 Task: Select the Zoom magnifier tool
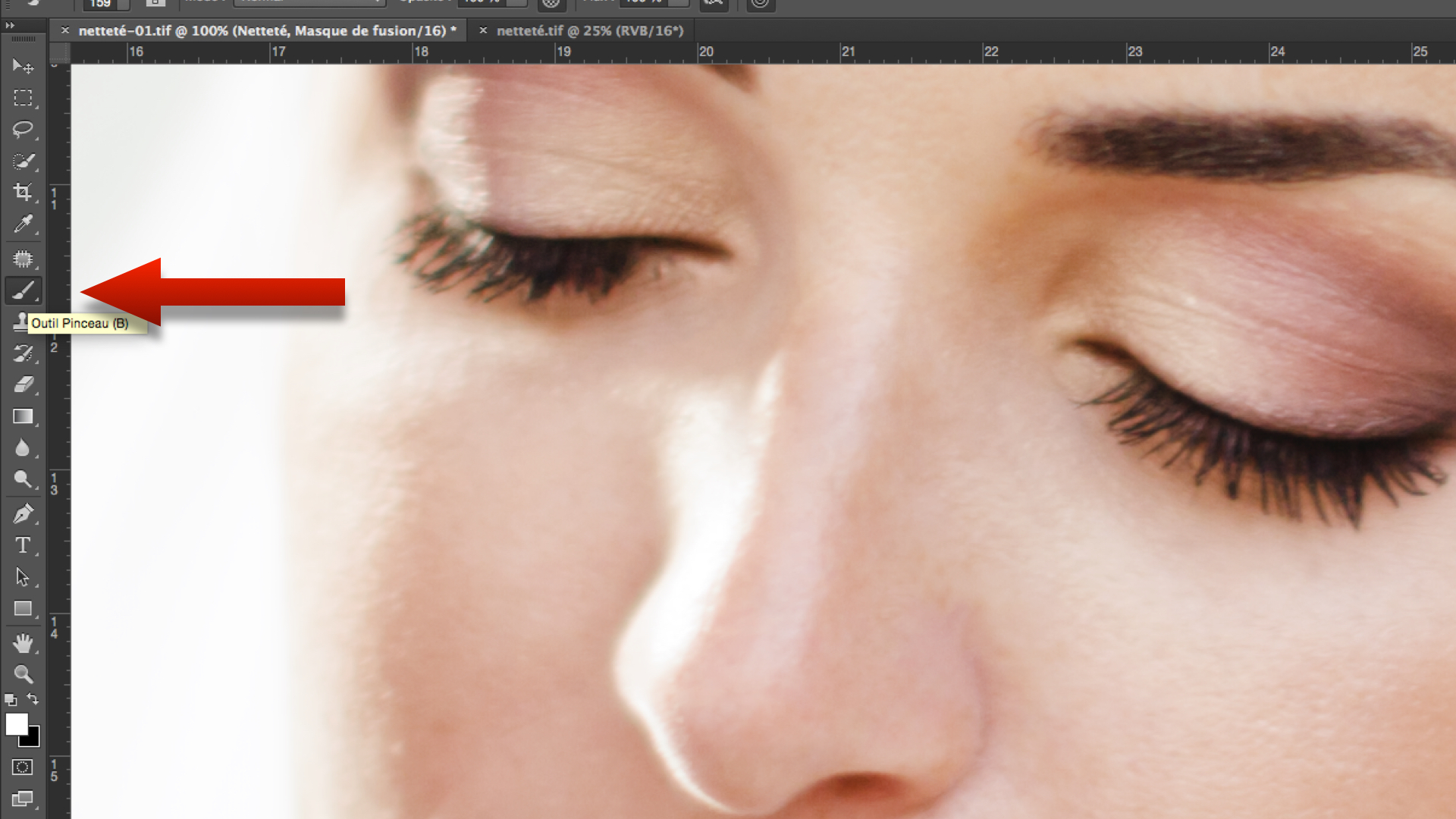pos(23,674)
